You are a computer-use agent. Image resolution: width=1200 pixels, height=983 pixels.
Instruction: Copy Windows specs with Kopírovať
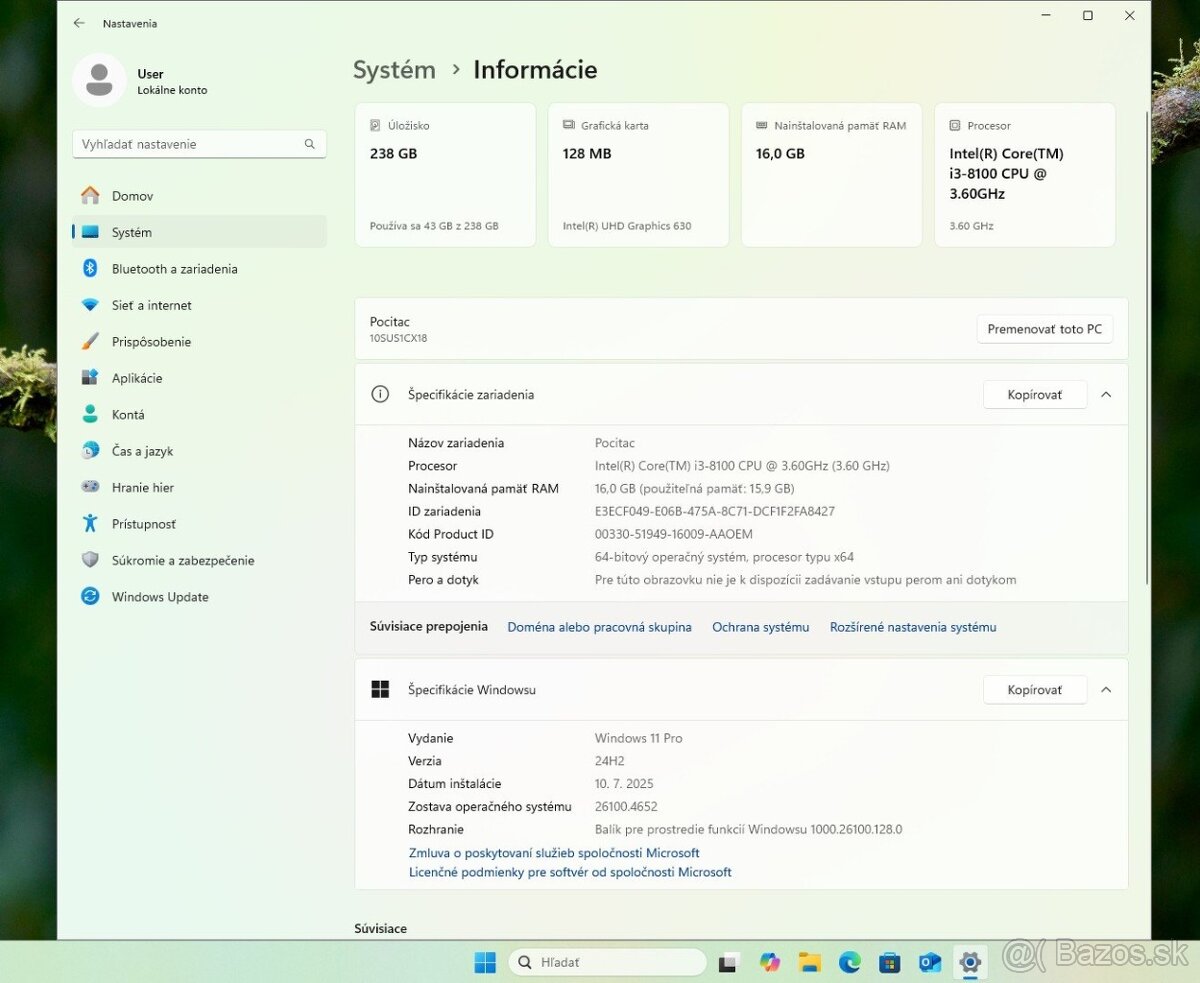coord(1035,690)
